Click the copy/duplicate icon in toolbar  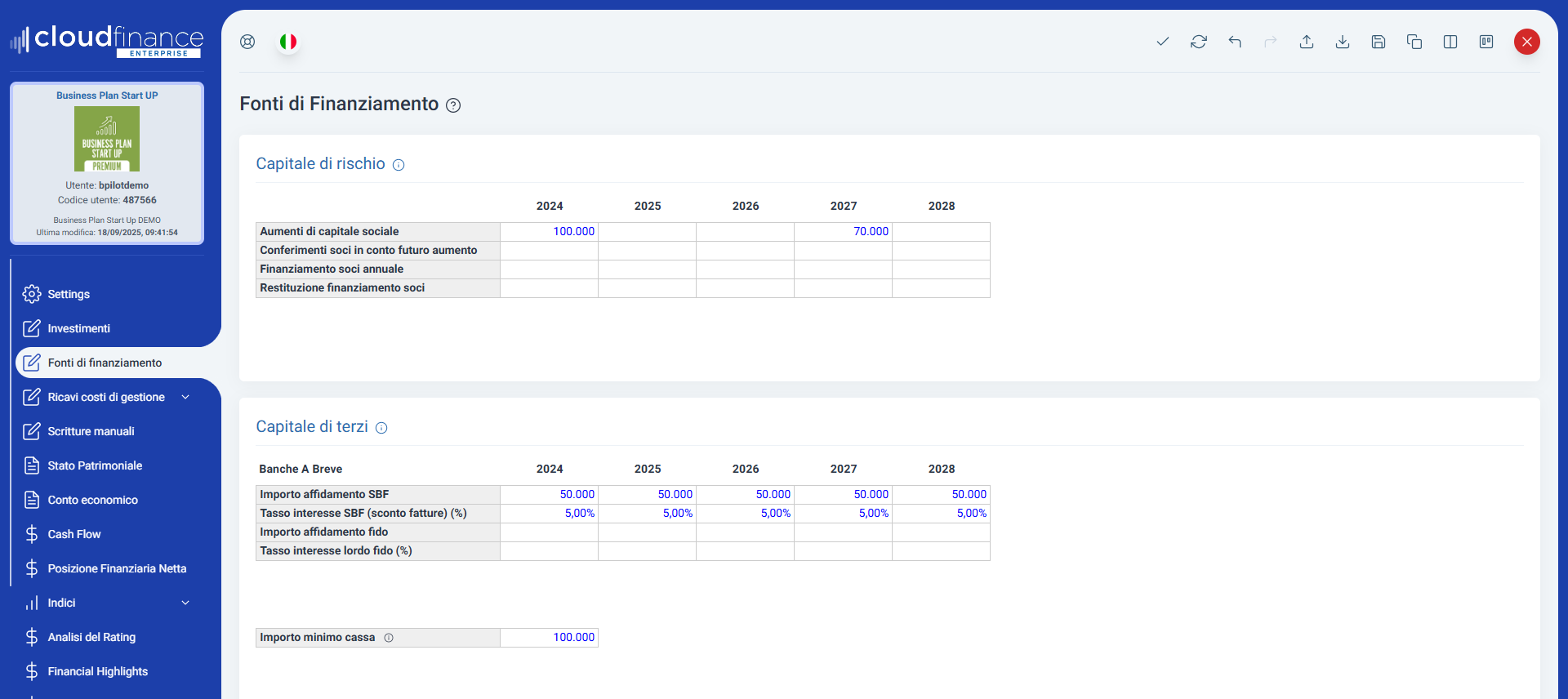click(x=1414, y=42)
